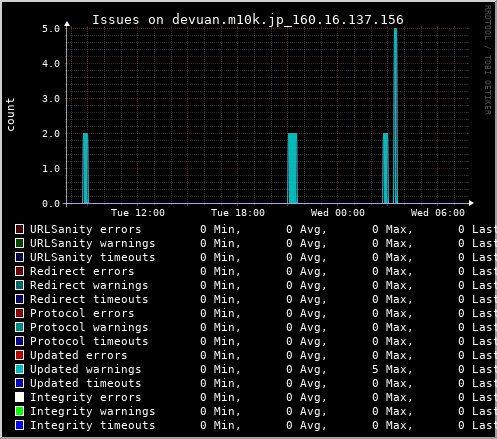Select the Integrity warnings green swatch
This screenshot has height=439, width=497.
pyautogui.click(x=19, y=411)
